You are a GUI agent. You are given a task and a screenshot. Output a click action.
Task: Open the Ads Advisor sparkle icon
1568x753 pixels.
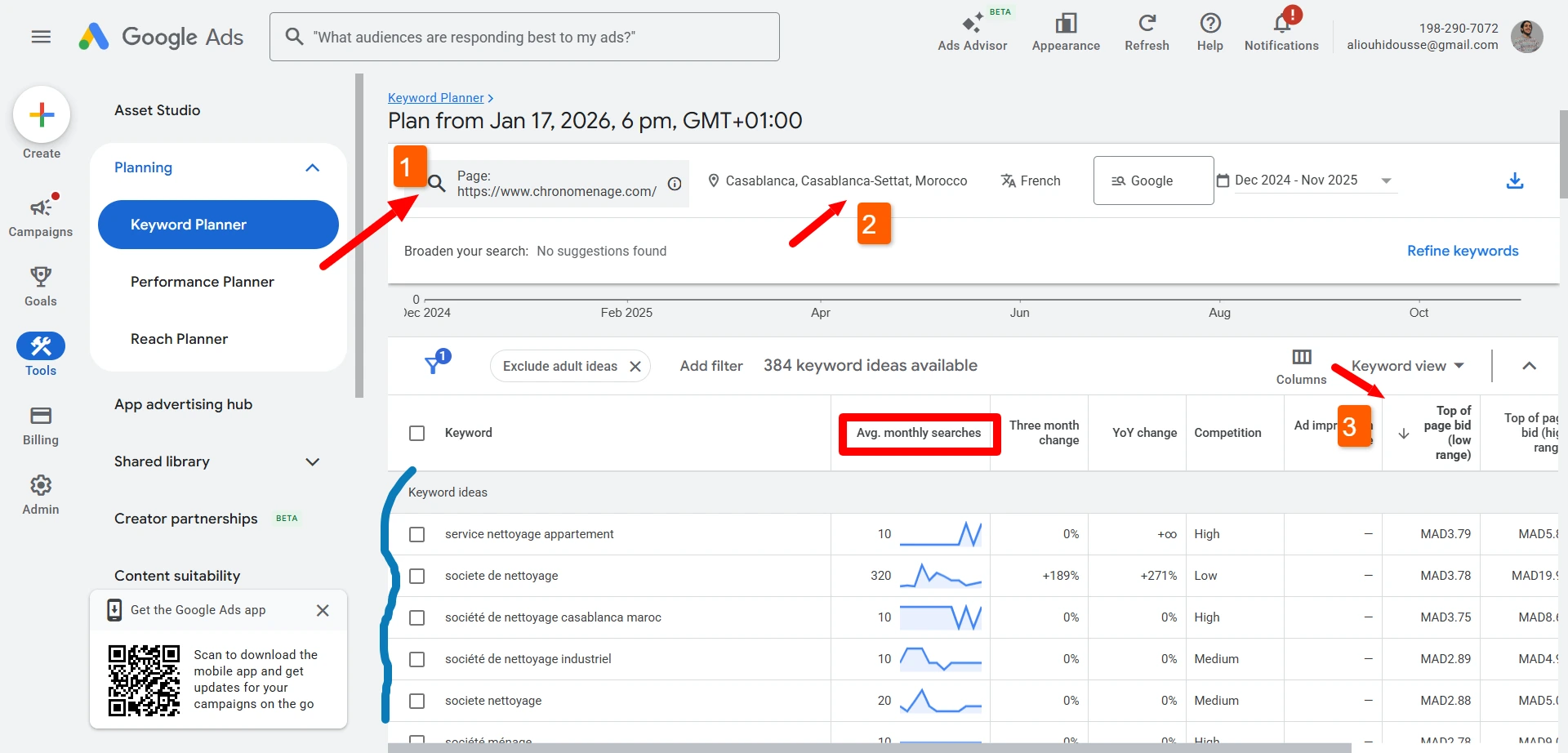tap(972, 23)
